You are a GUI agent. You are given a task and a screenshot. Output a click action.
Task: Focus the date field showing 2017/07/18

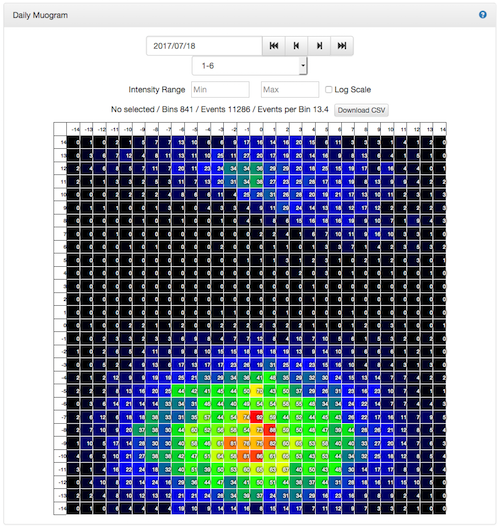pyautogui.click(x=204, y=46)
